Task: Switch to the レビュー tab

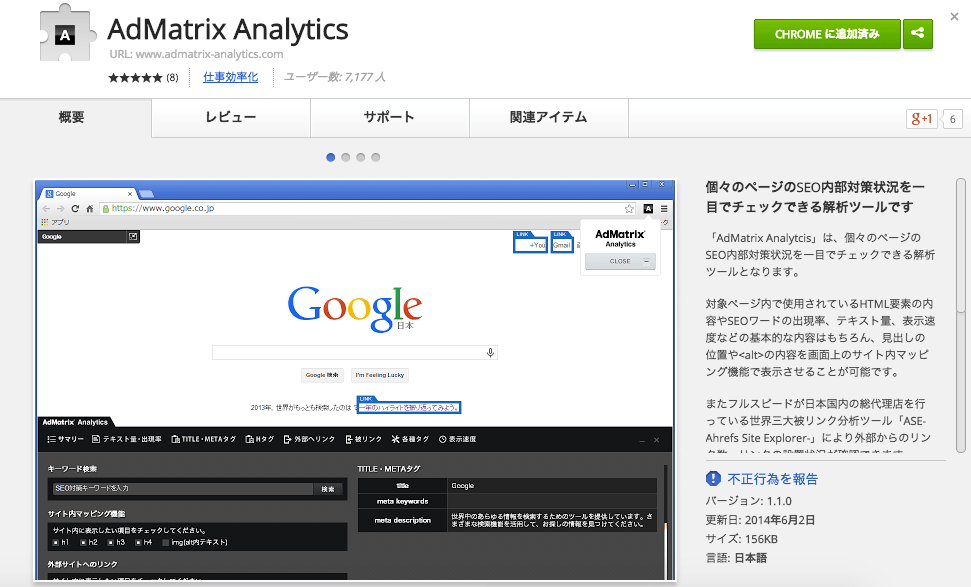Action: (x=231, y=117)
